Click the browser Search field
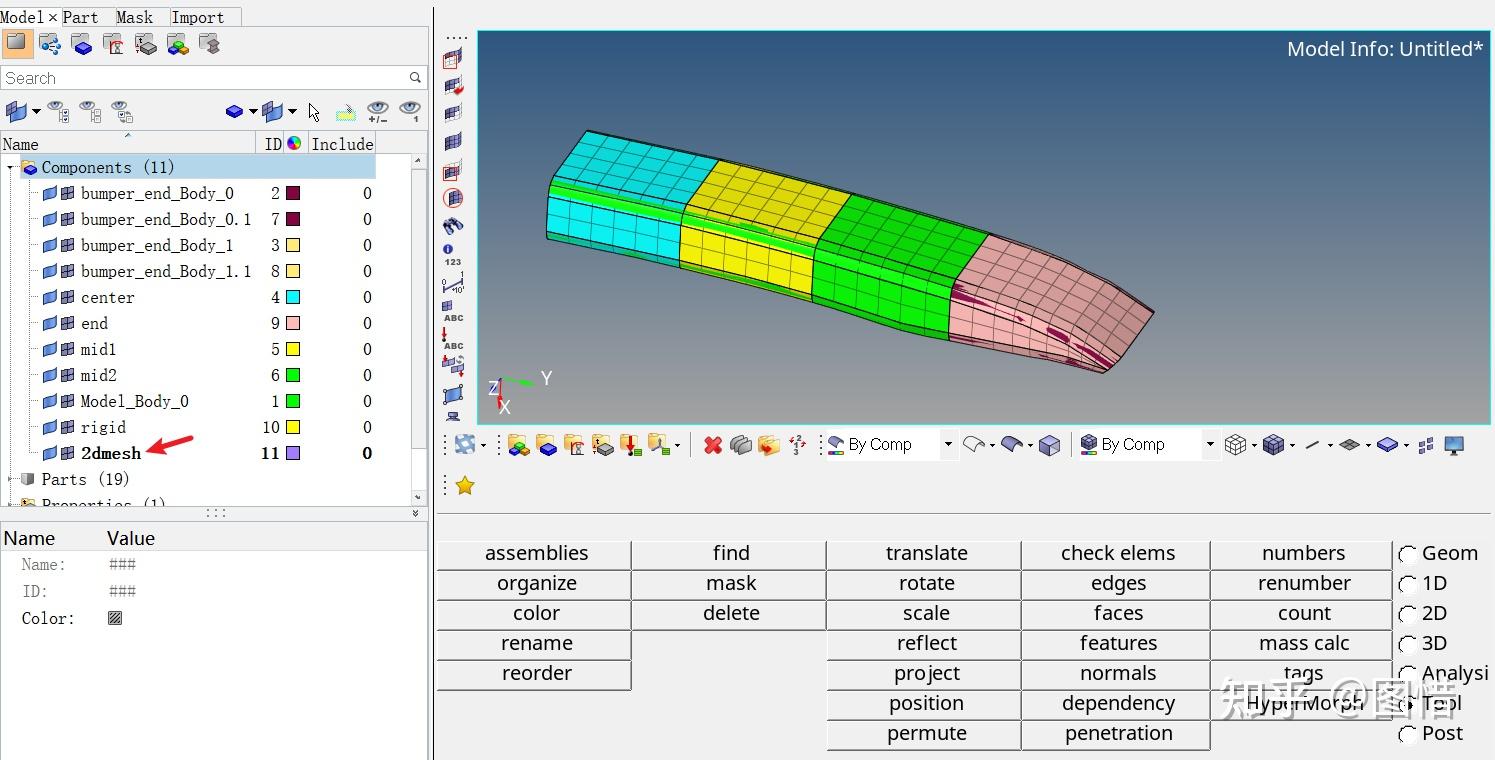 coord(205,78)
